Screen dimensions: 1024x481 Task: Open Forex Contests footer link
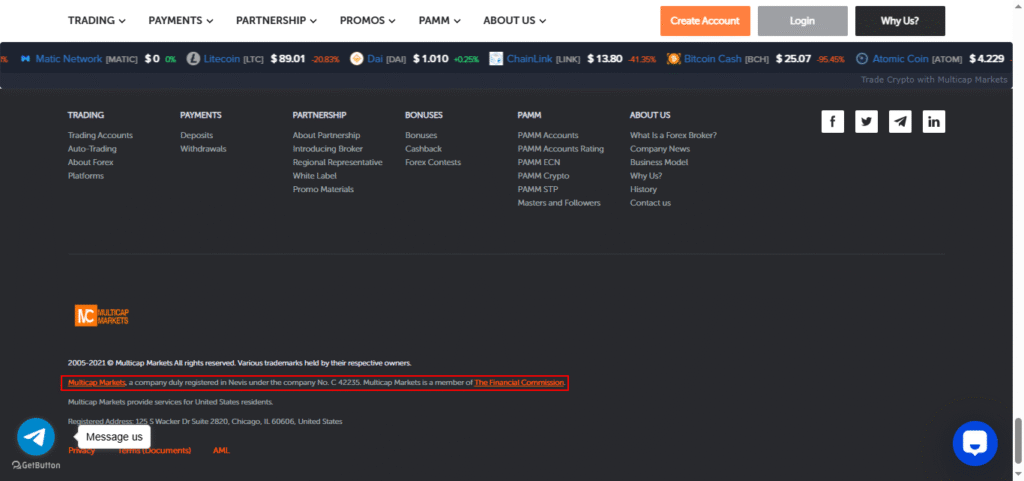pos(433,163)
